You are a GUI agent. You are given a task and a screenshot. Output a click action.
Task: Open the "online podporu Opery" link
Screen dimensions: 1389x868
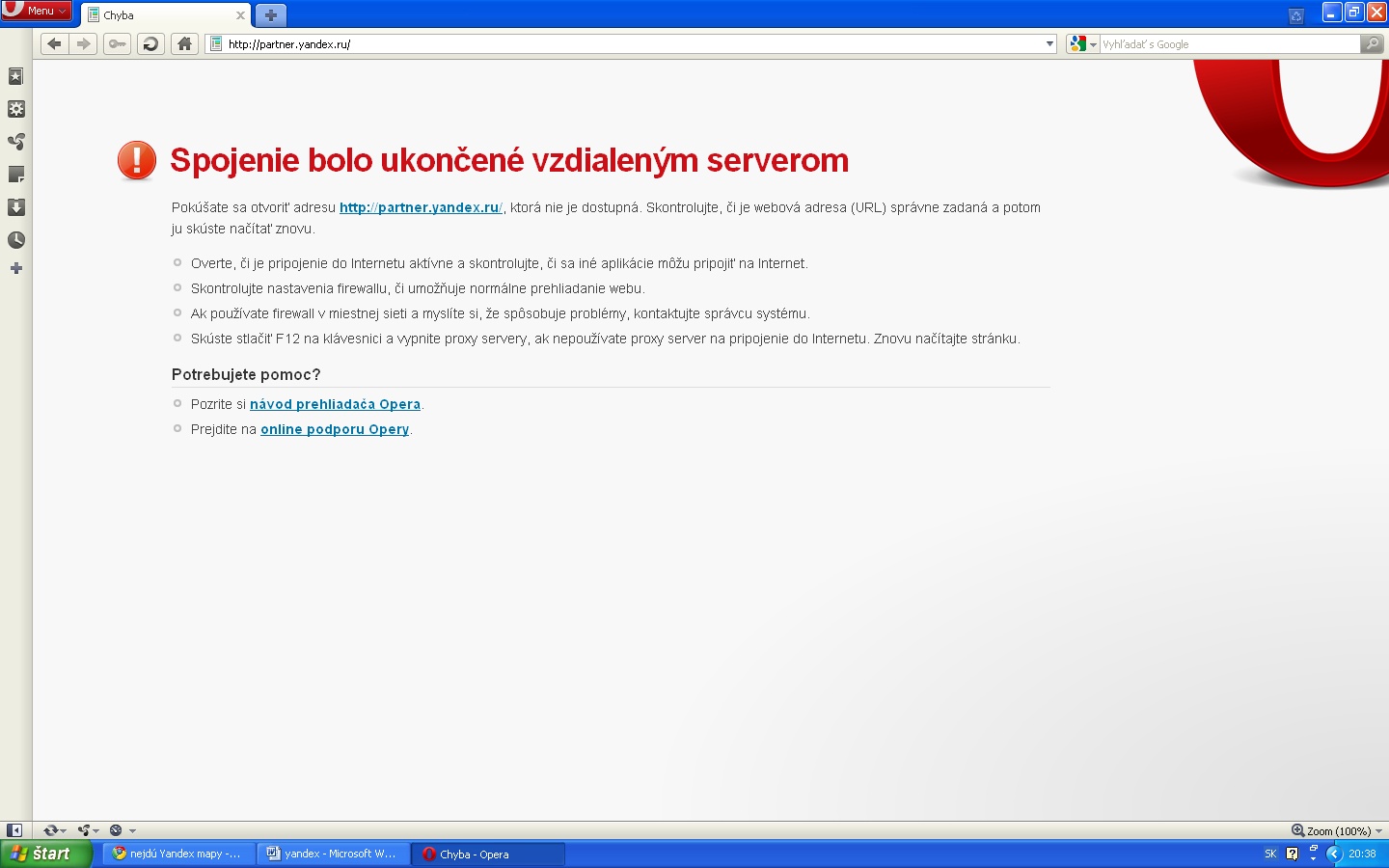point(335,429)
